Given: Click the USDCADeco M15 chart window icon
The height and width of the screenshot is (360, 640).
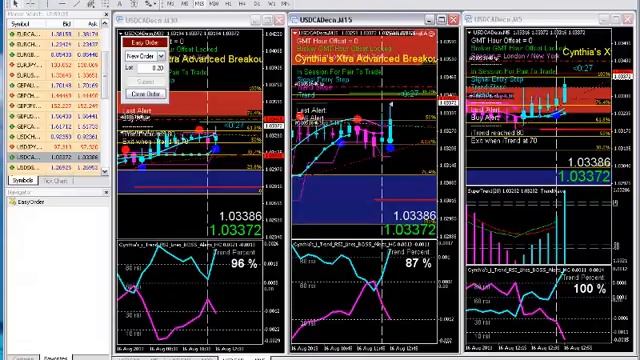Looking at the screenshot, I should click(294, 20).
